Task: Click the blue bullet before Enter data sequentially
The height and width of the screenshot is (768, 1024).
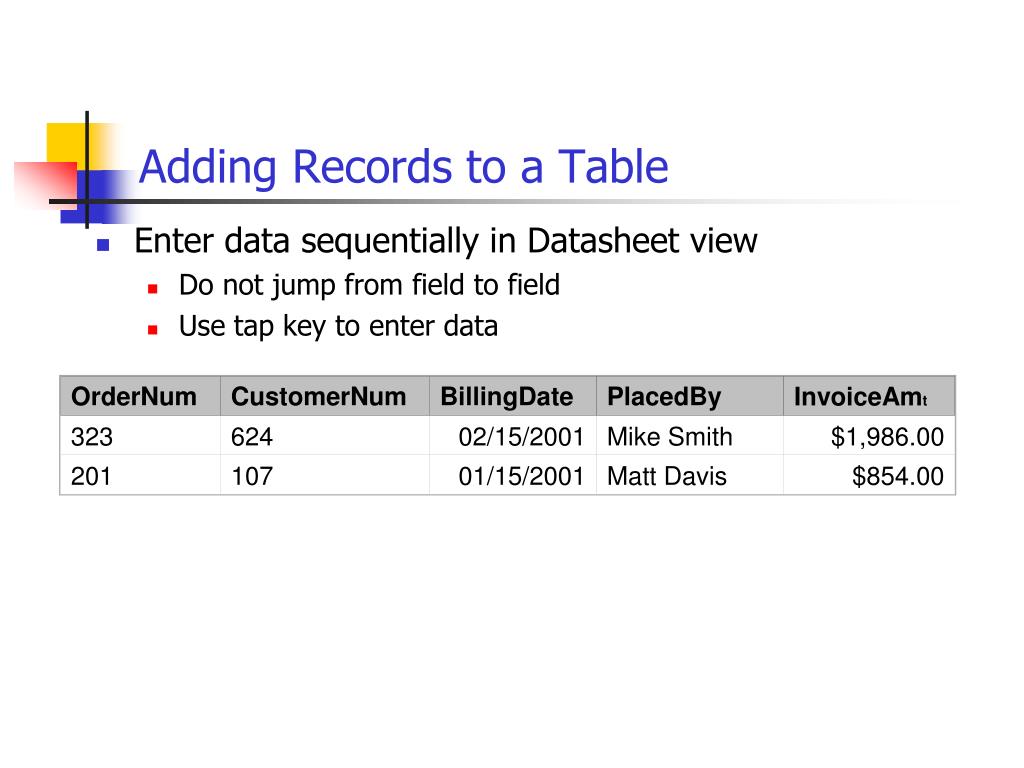Action: coord(103,245)
